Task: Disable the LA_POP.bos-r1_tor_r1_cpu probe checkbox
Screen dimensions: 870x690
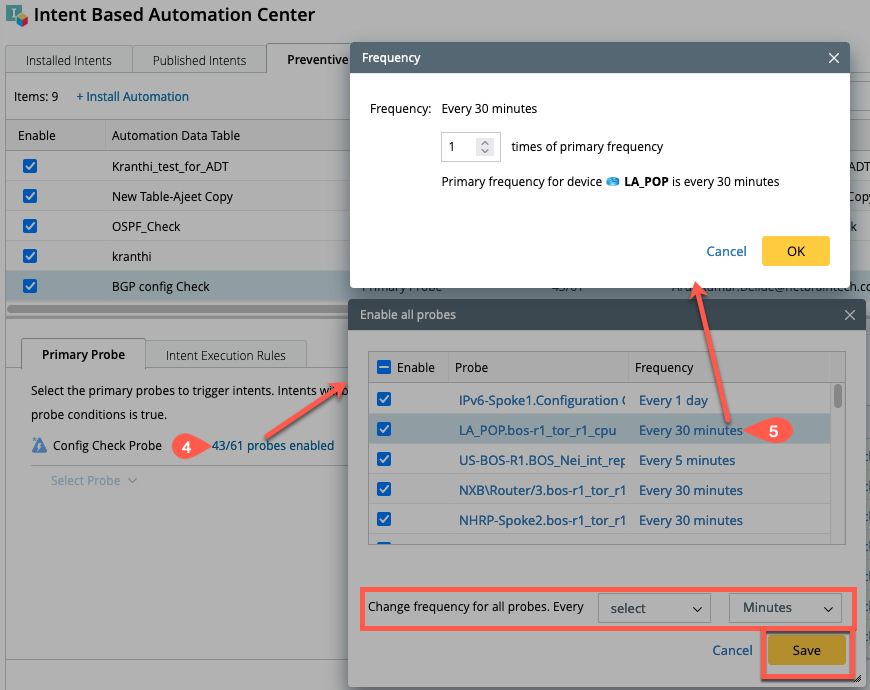Action: point(384,430)
